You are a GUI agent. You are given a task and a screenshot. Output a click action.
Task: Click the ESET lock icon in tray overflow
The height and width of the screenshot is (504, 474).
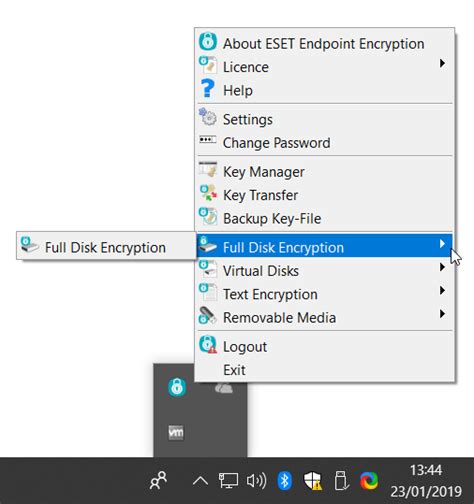(177, 387)
